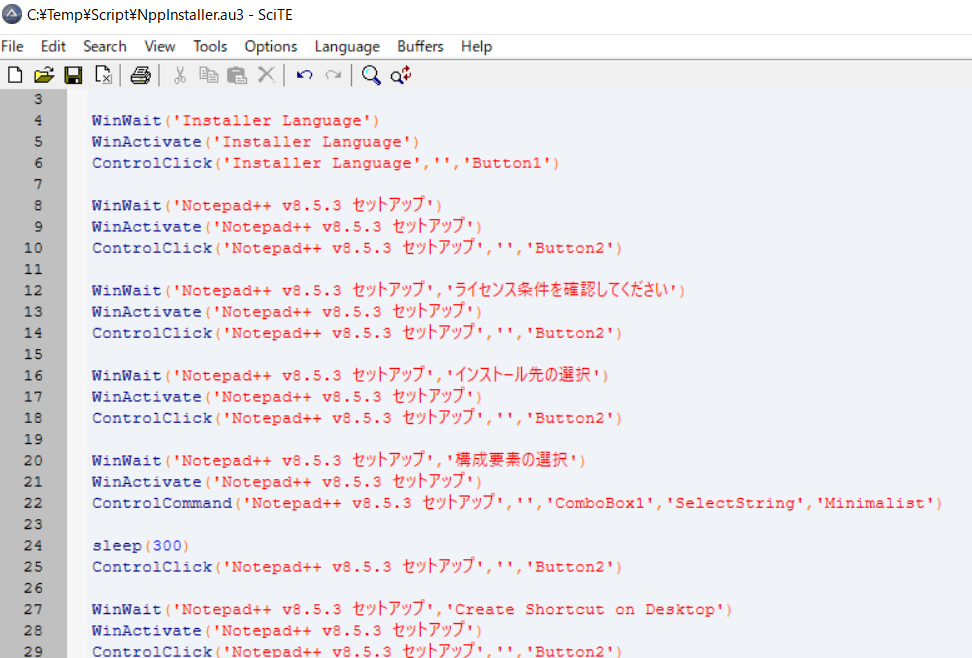Click the Copy icon in the toolbar

(x=208, y=75)
